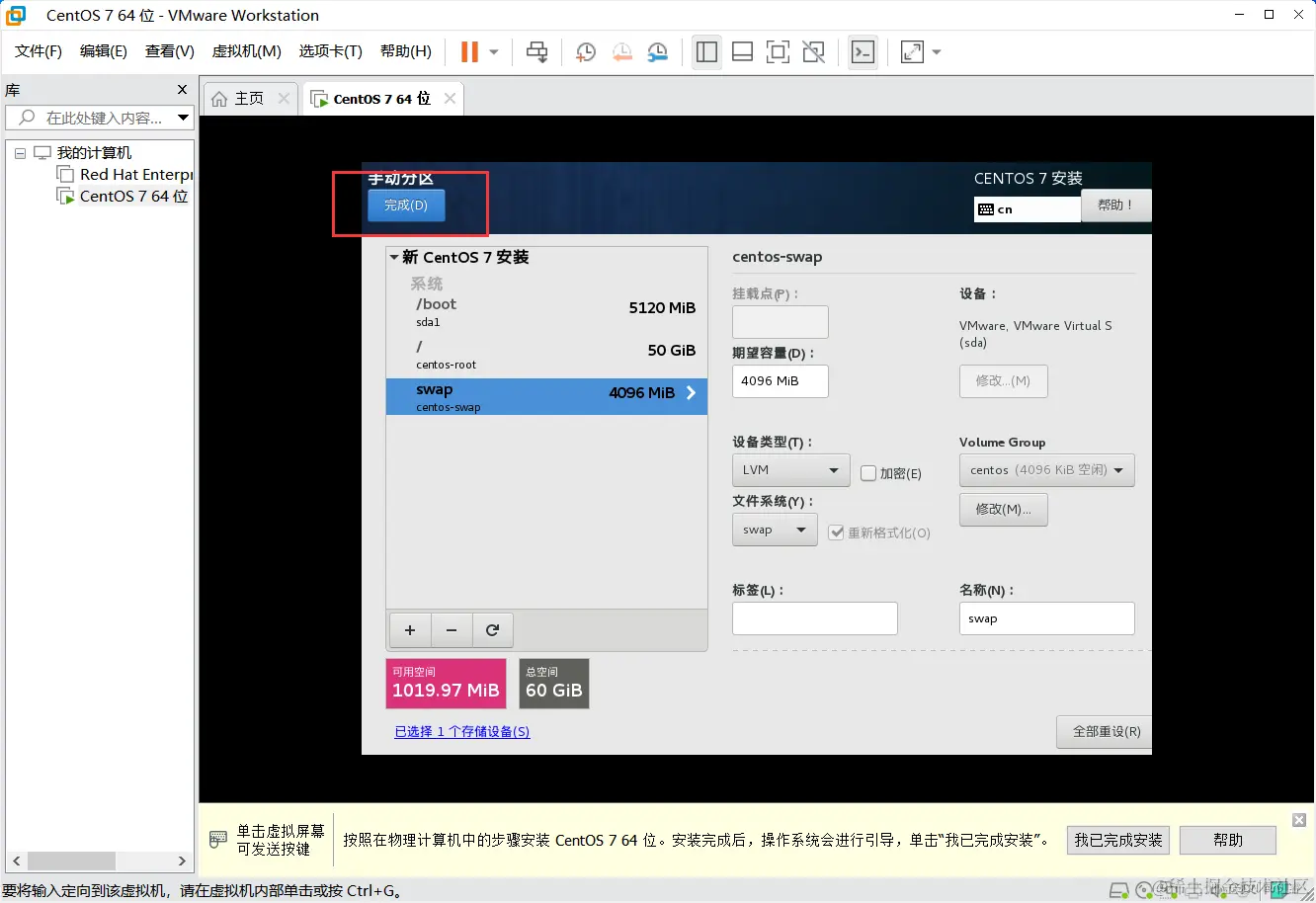
Task: Open the 编辑(E) menu
Action: coord(104,51)
